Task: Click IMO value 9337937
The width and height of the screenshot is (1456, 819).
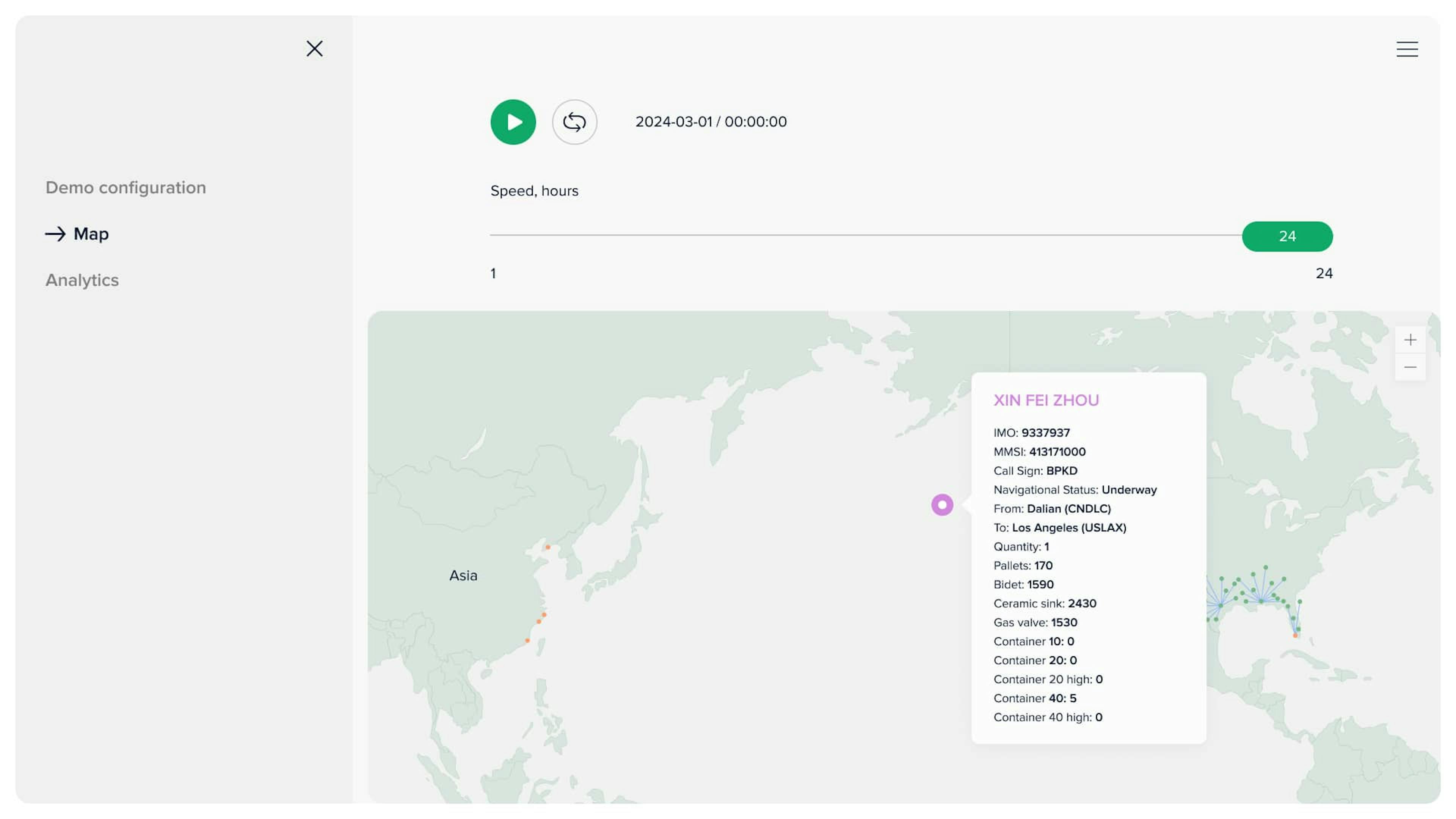Action: (1045, 433)
